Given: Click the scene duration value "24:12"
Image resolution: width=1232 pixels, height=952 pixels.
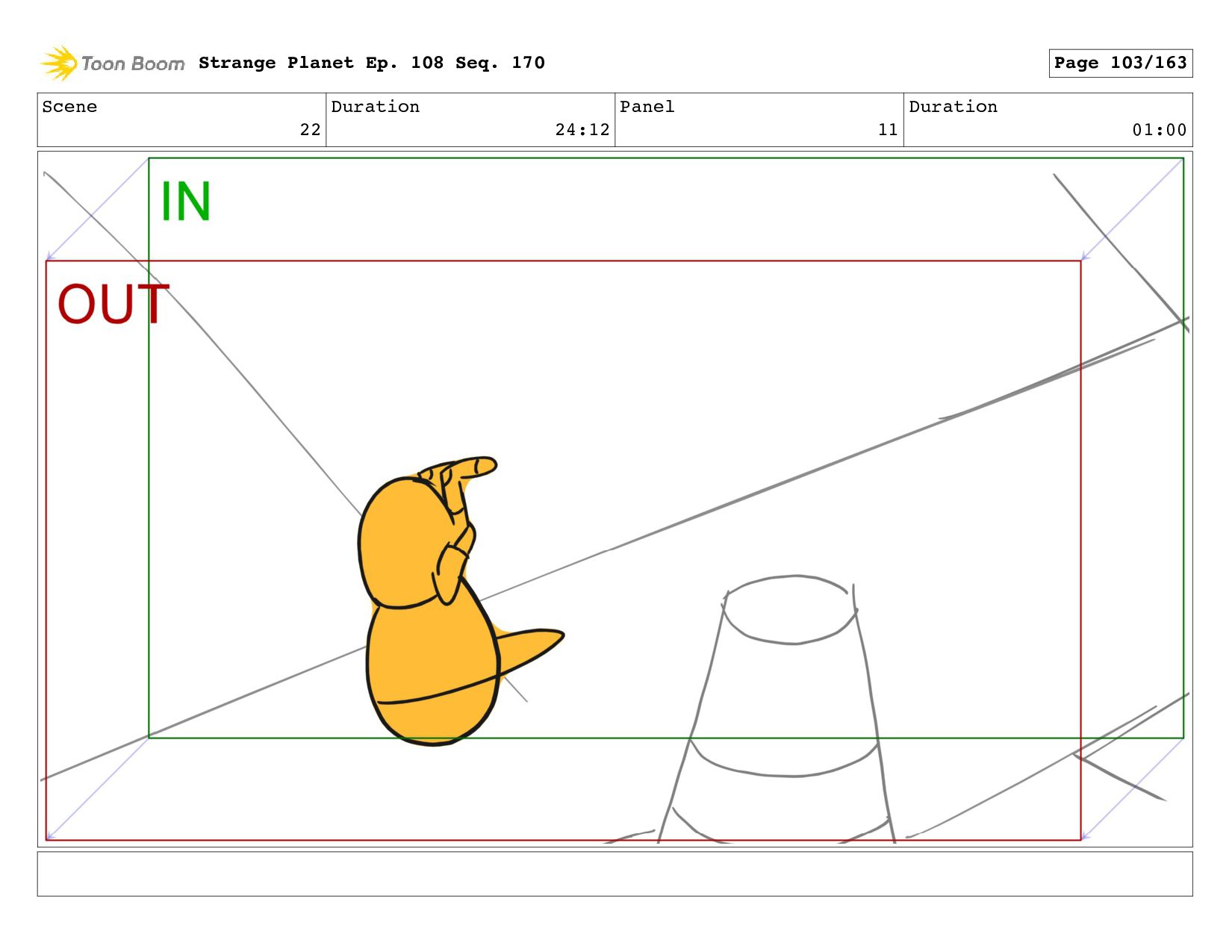Looking at the screenshot, I should coord(582,130).
